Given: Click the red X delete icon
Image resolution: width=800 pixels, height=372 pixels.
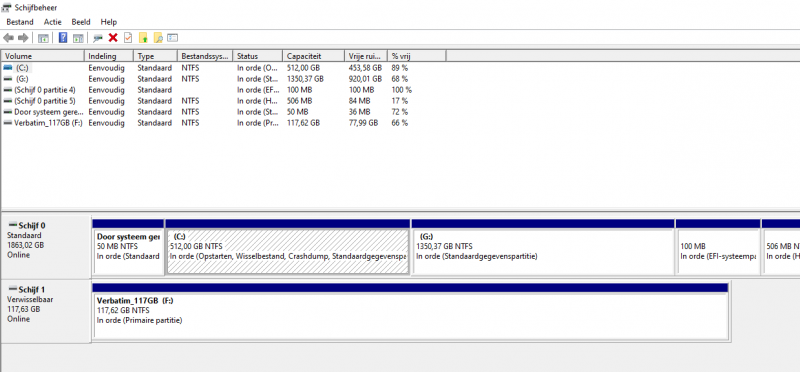Looking at the screenshot, I should [113, 38].
